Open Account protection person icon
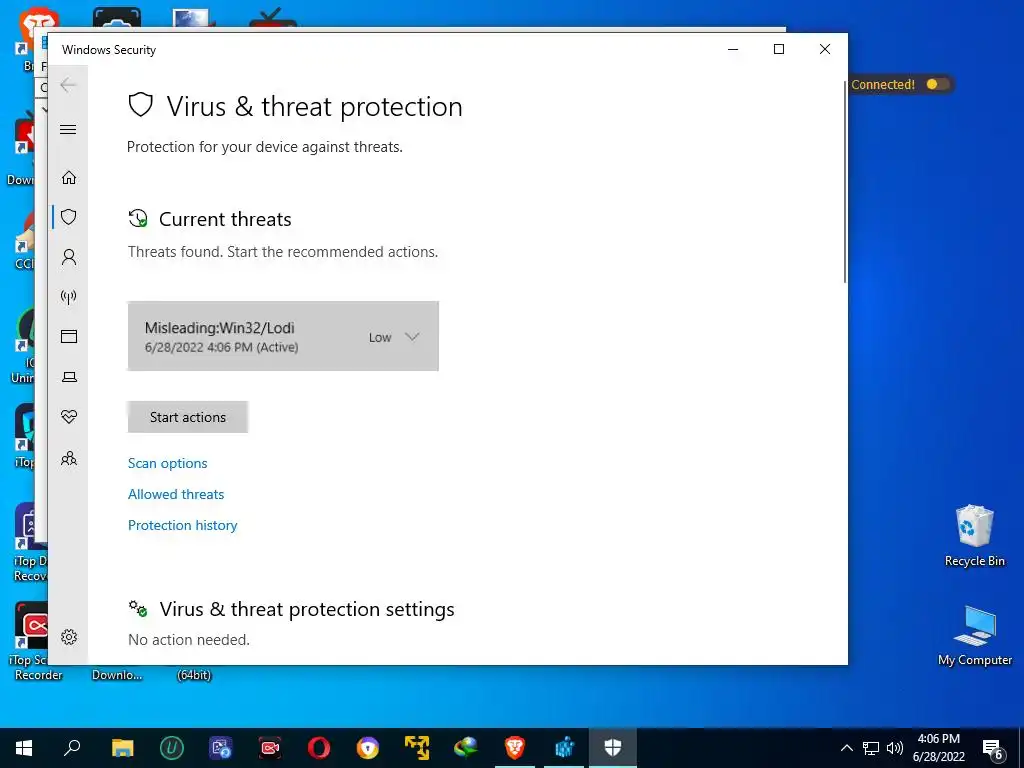 click(x=69, y=257)
